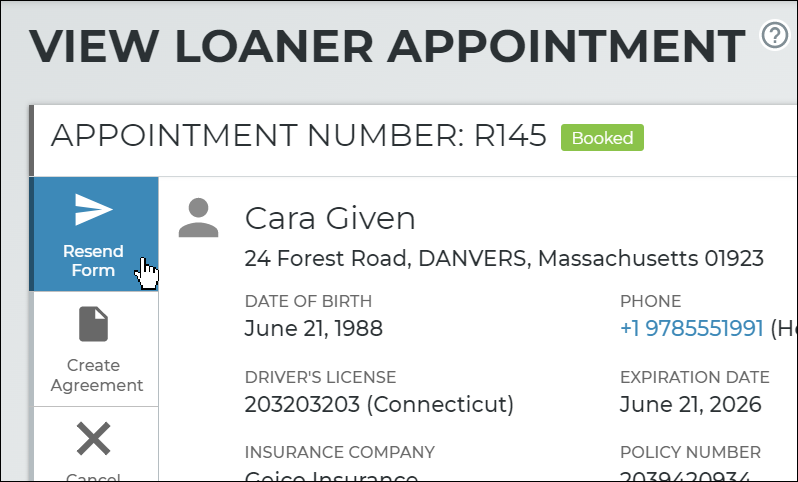The width and height of the screenshot is (798, 482).
Task: Click the expiration date June 21, 2026
Action: point(690,404)
